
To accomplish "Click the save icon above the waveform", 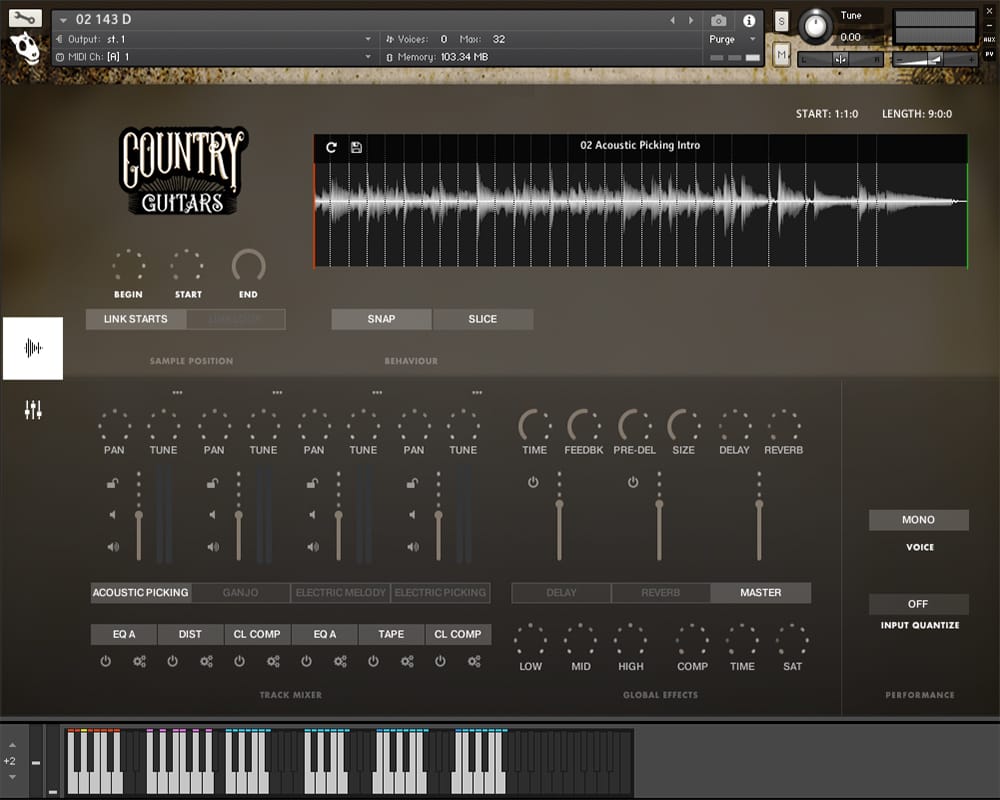I will pyautogui.click(x=356, y=147).
